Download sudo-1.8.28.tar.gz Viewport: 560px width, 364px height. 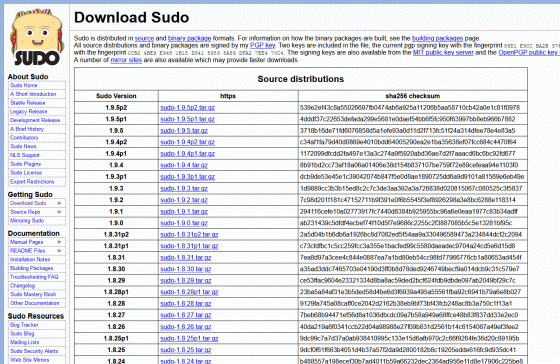[186, 304]
